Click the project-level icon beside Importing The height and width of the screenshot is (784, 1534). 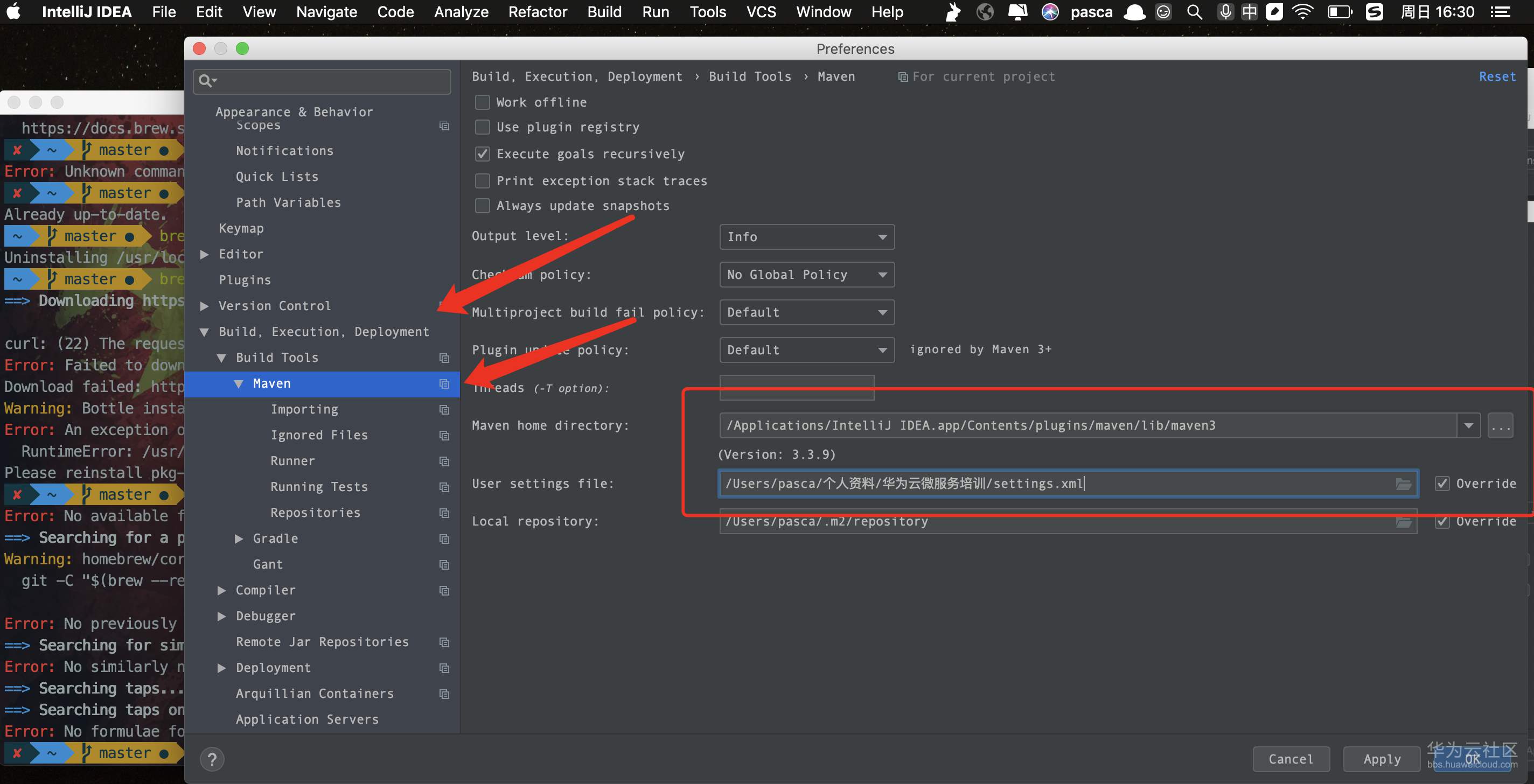click(444, 410)
